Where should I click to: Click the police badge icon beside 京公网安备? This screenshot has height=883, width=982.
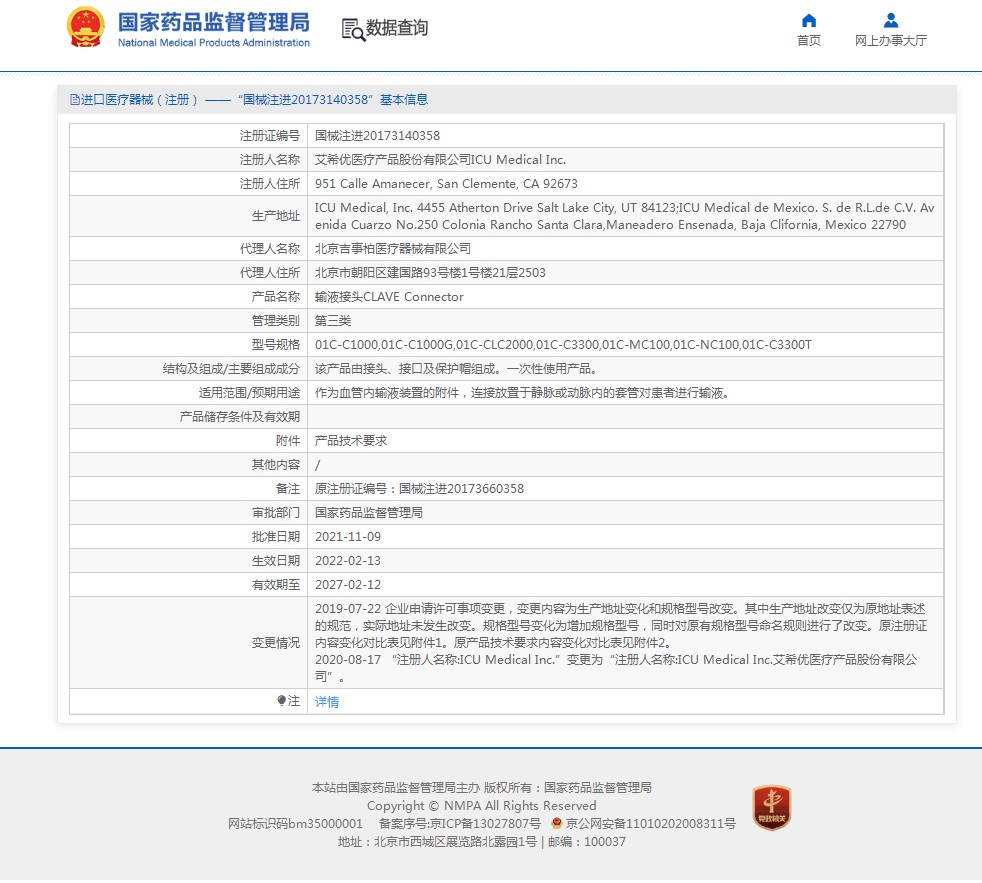point(556,823)
